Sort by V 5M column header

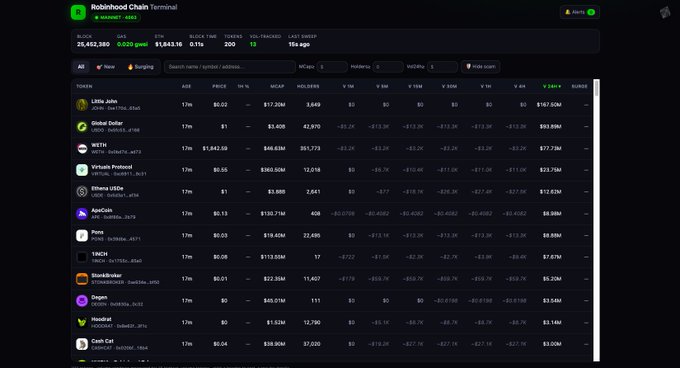(x=382, y=86)
